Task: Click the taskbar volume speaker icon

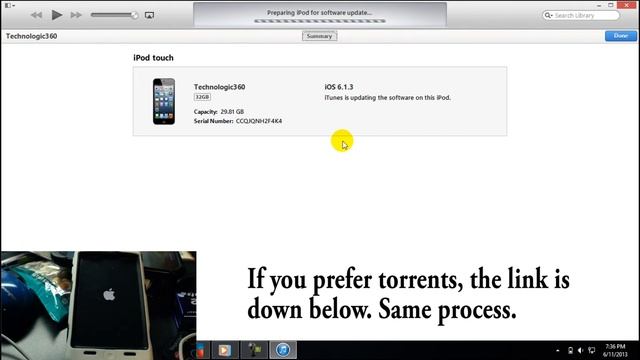Action: 580,351
